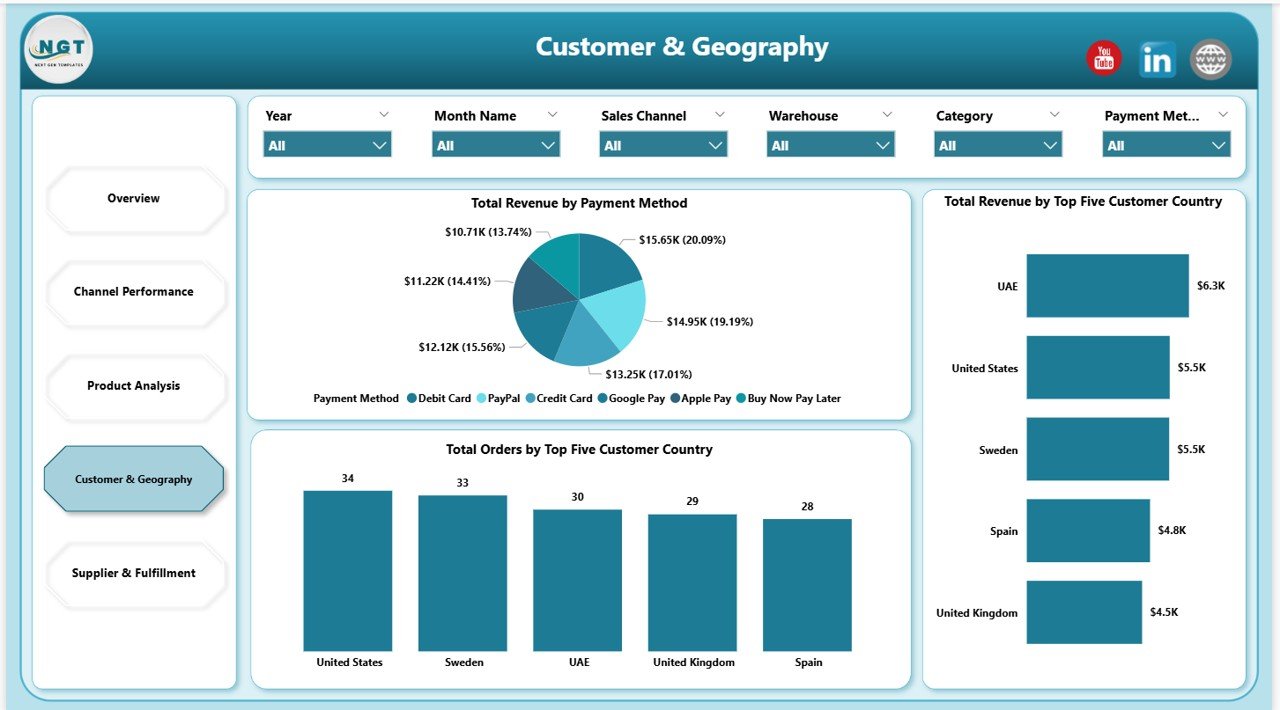
Task: Click the Sweden orders bar
Action: [x=463, y=574]
